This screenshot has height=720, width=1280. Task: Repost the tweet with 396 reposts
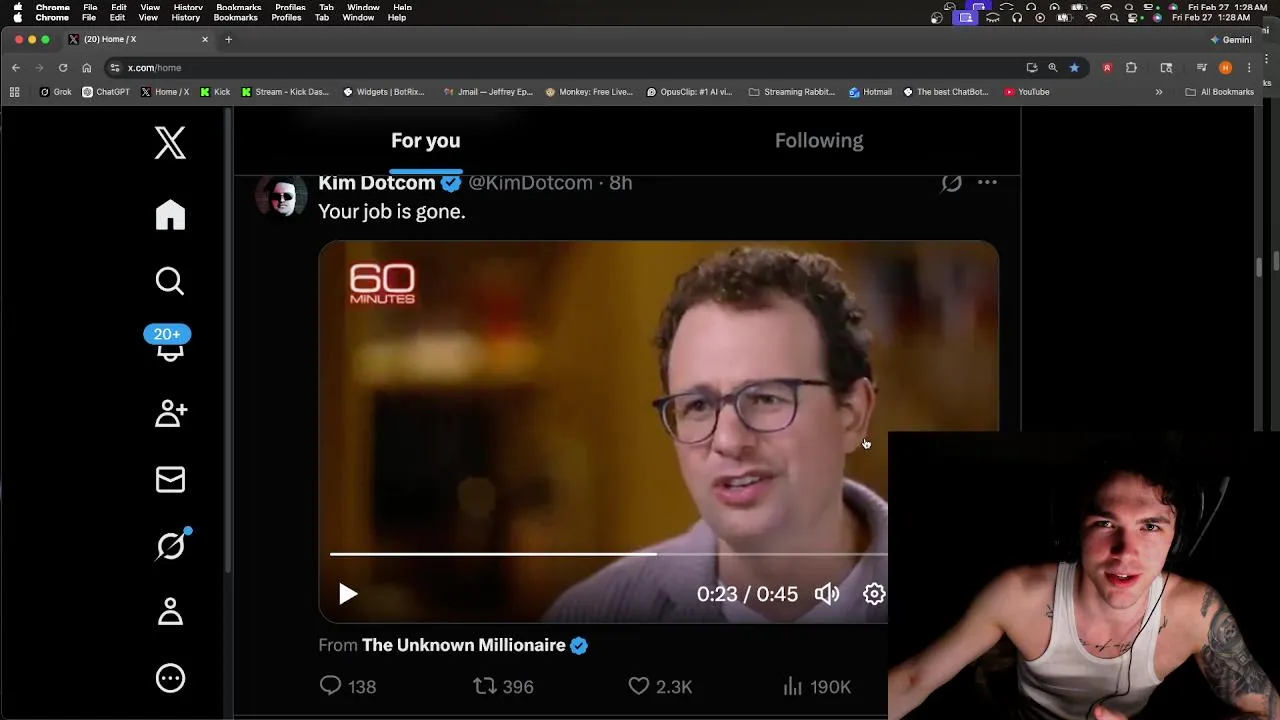tap(503, 686)
